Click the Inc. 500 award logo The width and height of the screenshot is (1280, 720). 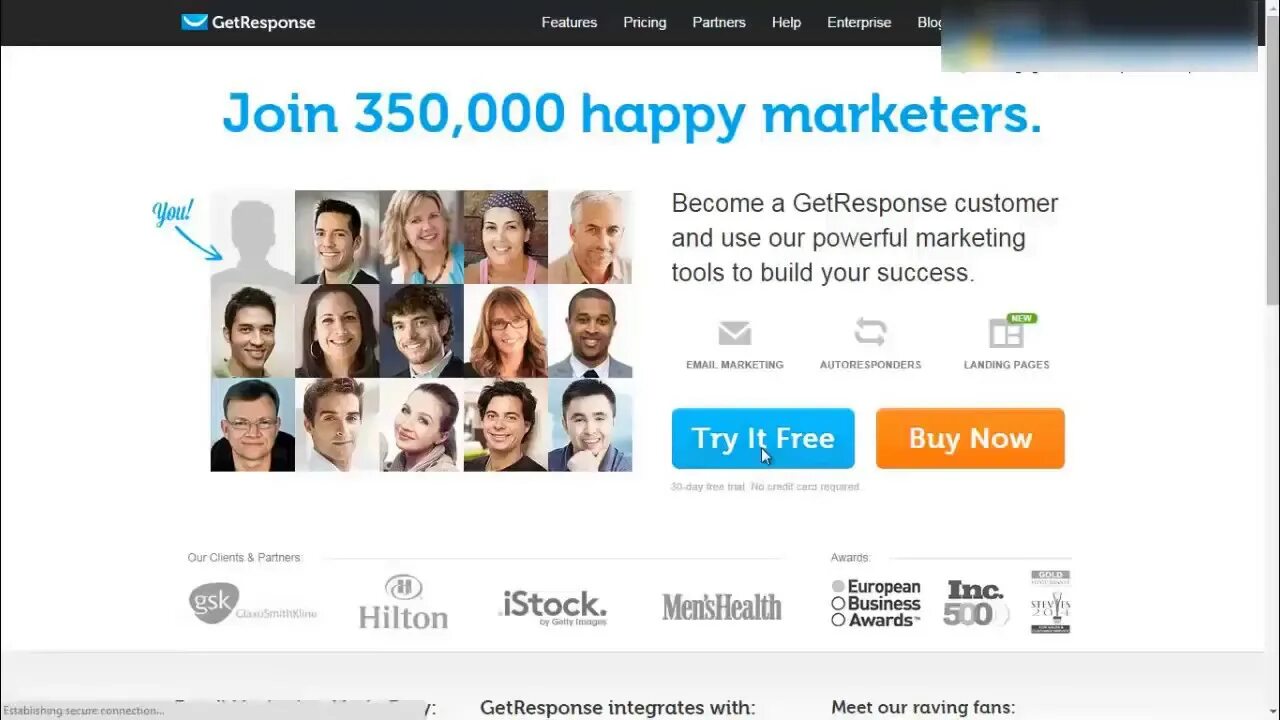pos(975,603)
